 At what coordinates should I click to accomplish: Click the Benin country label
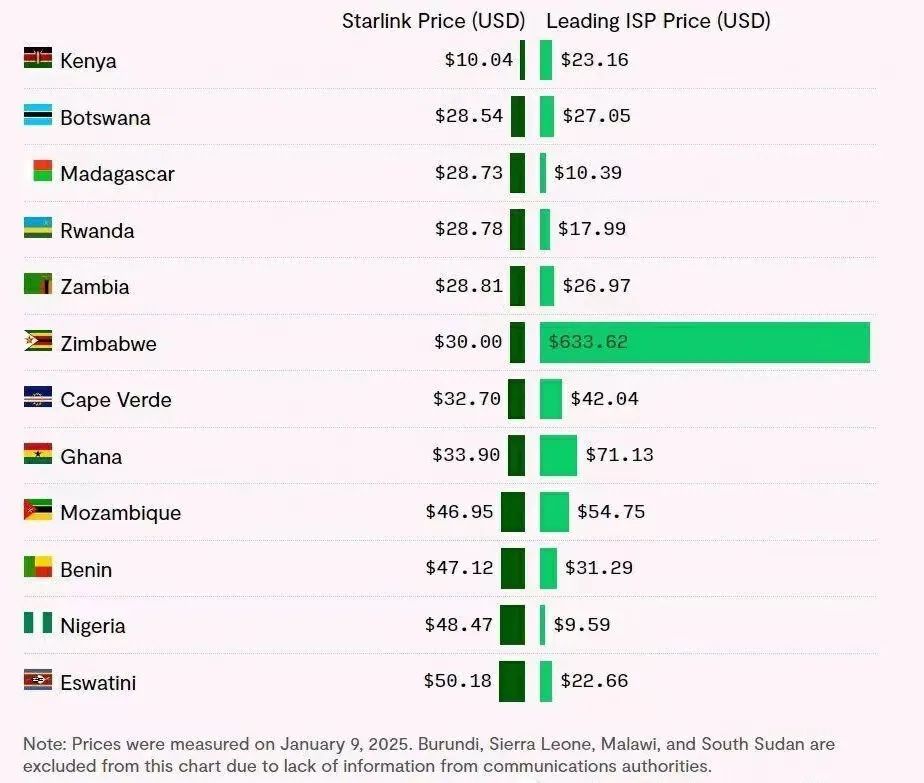click(86, 570)
